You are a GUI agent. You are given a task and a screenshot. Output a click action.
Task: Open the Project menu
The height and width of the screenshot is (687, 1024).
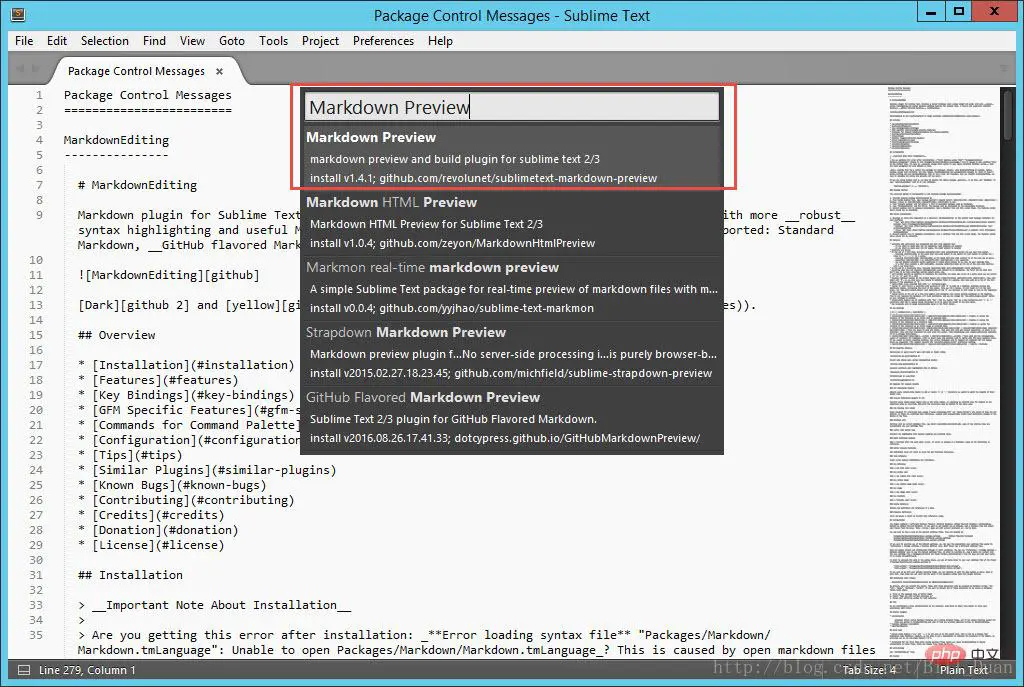click(320, 40)
